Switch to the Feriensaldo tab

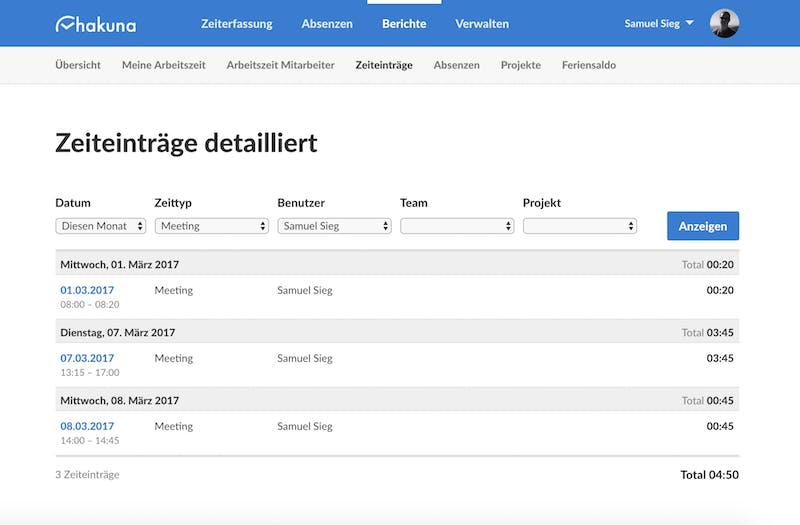click(x=589, y=65)
